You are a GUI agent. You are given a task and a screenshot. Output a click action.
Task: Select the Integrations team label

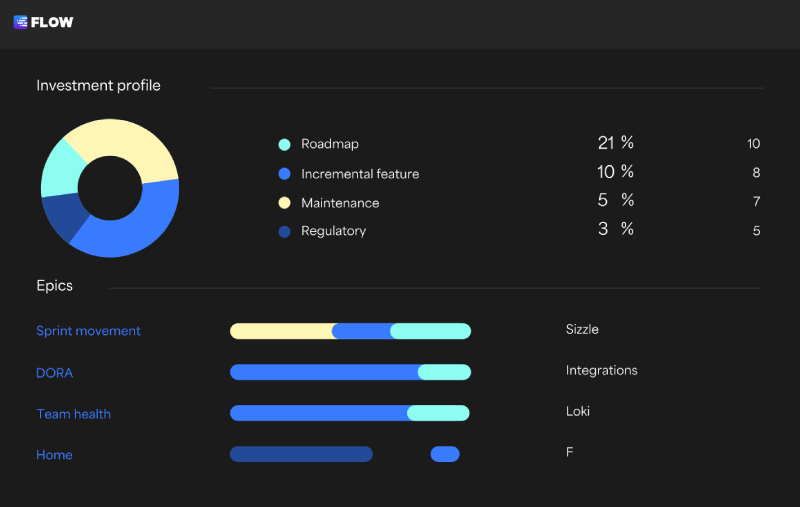[601, 370]
